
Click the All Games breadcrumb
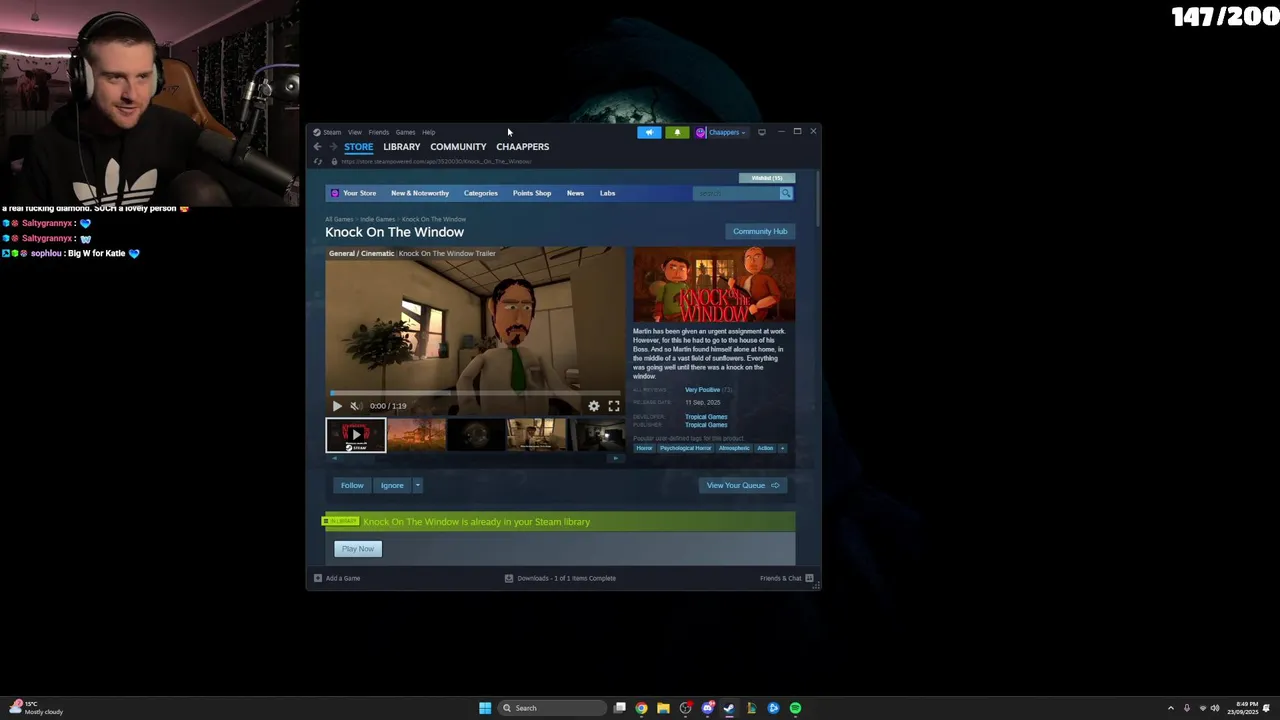pyautogui.click(x=339, y=219)
